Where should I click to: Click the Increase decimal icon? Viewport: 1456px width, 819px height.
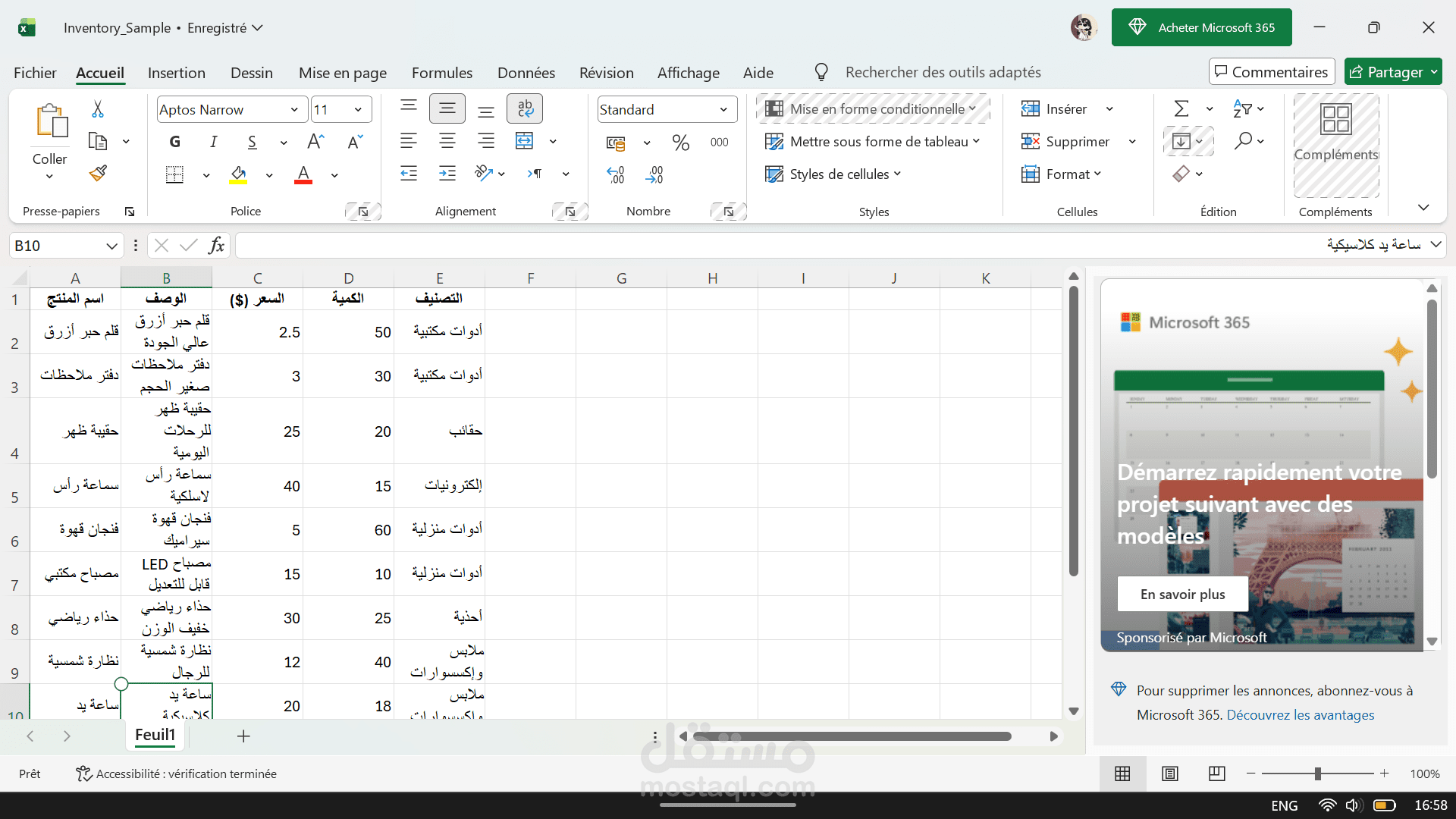click(x=616, y=174)
